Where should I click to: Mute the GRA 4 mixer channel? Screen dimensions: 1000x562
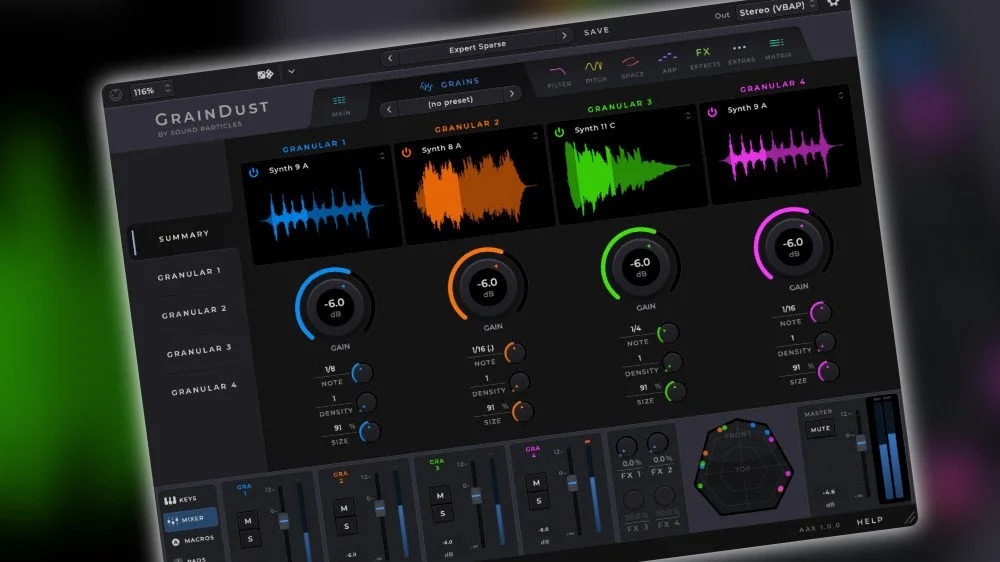[x=536, y=483]
